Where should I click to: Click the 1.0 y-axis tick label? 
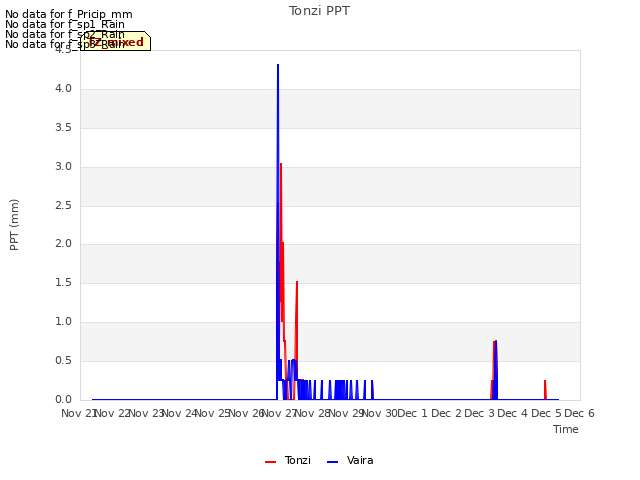[63, 322]
